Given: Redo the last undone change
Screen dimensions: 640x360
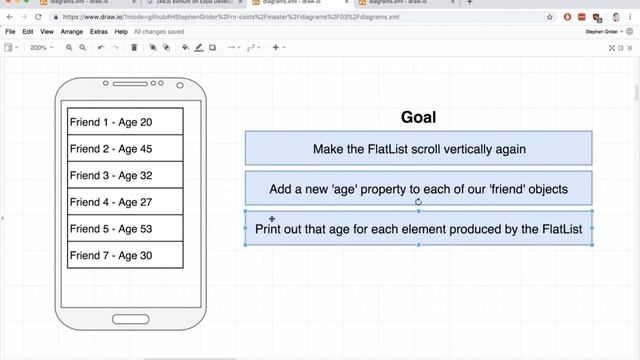Looking at the screenshot, I should pyautogui.click(x=115, y=48).
